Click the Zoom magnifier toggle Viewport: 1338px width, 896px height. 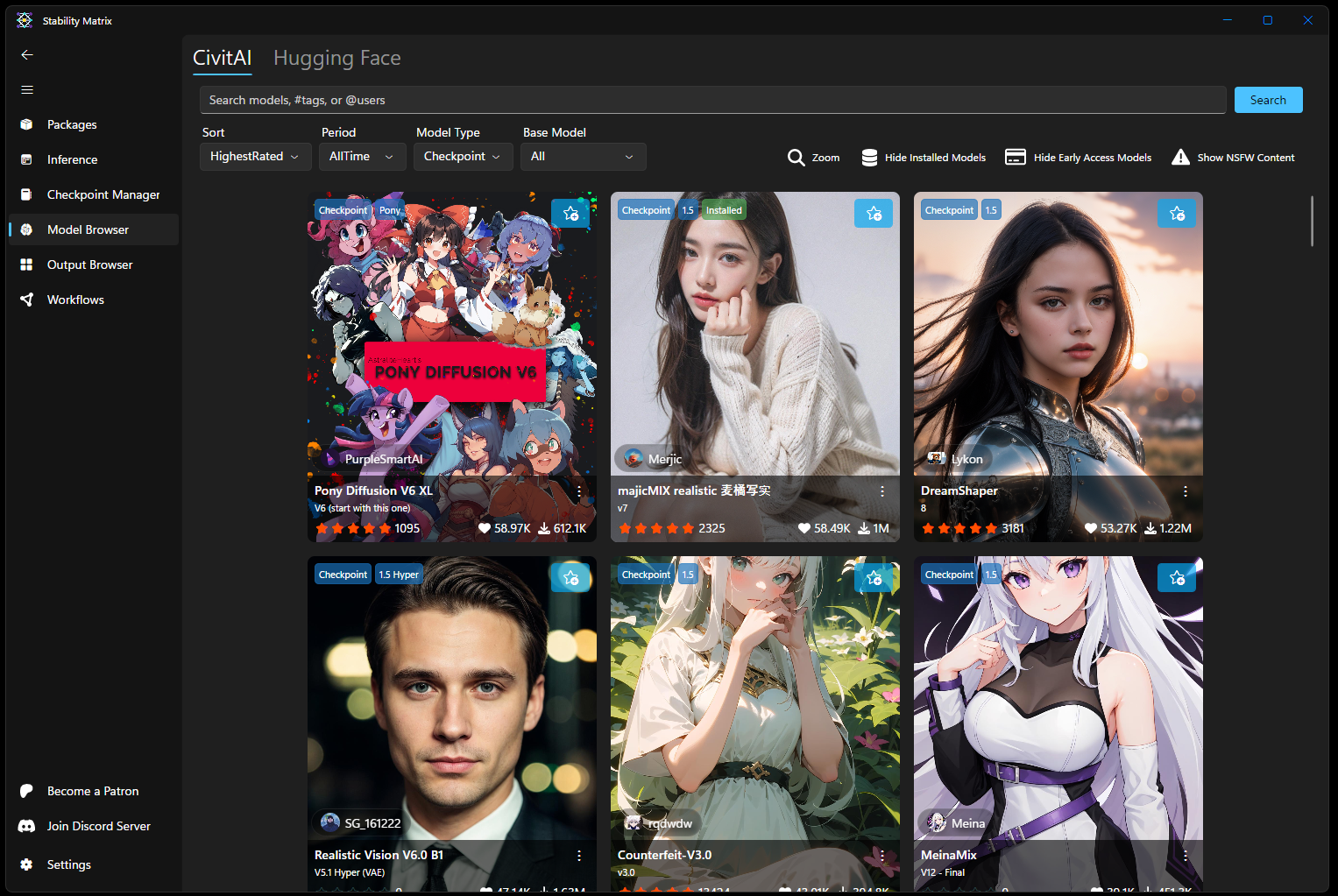[813, 158]
